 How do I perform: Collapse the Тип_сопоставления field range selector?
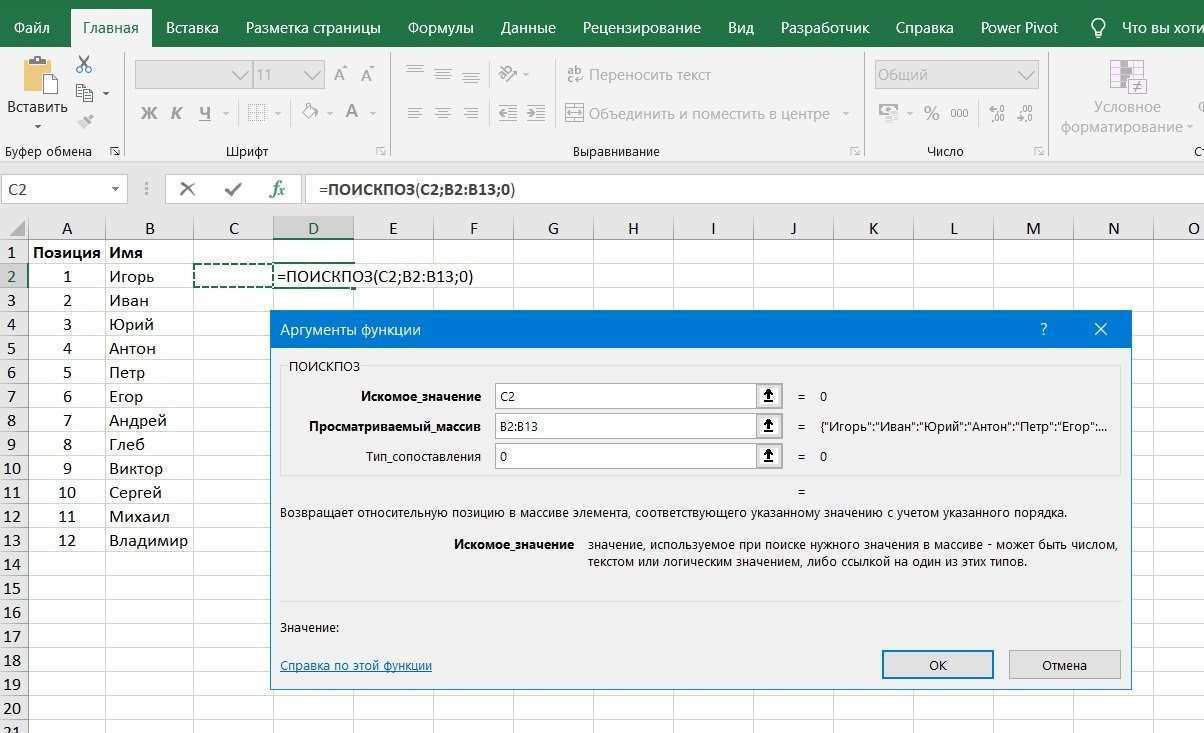pyautogui.click(x=768, y=456)
